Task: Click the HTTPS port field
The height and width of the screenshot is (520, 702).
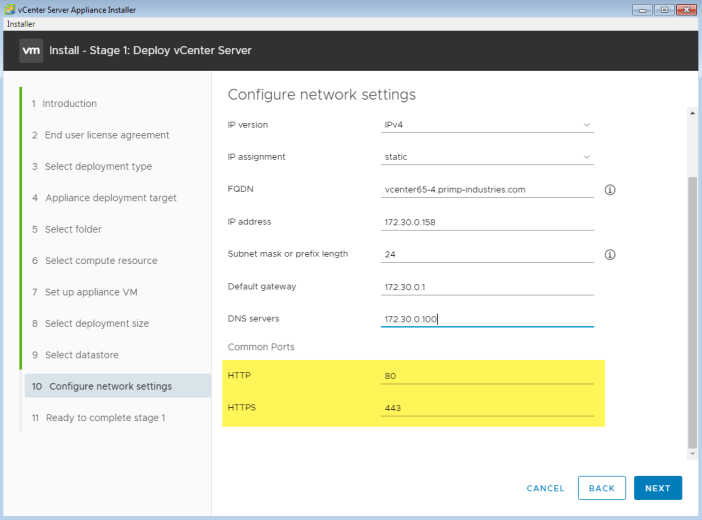Action: (x=487, y=408)
